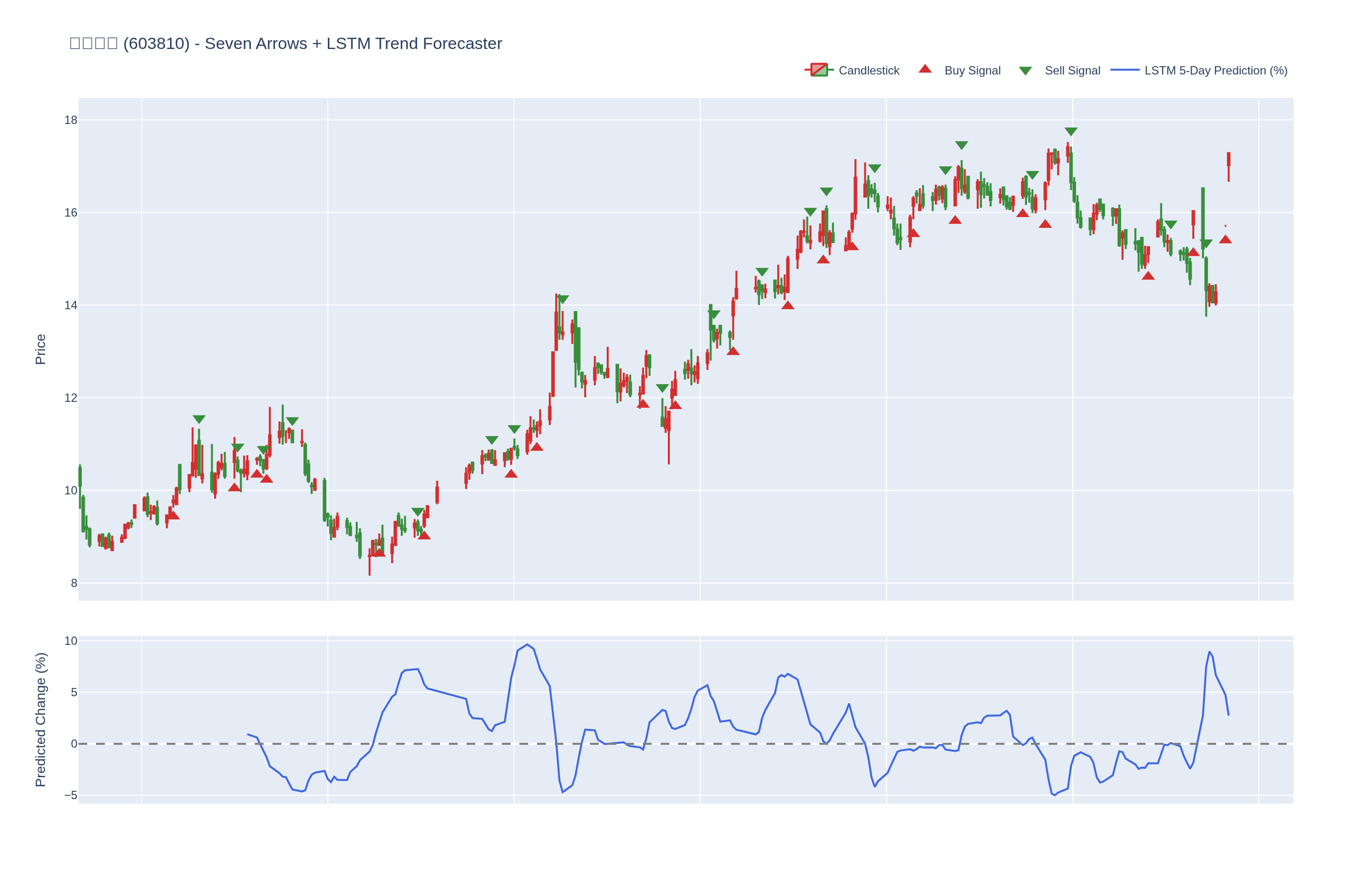Click the 8 tick label on price axis
The image size is (1372, 882).
click(74, 583)
